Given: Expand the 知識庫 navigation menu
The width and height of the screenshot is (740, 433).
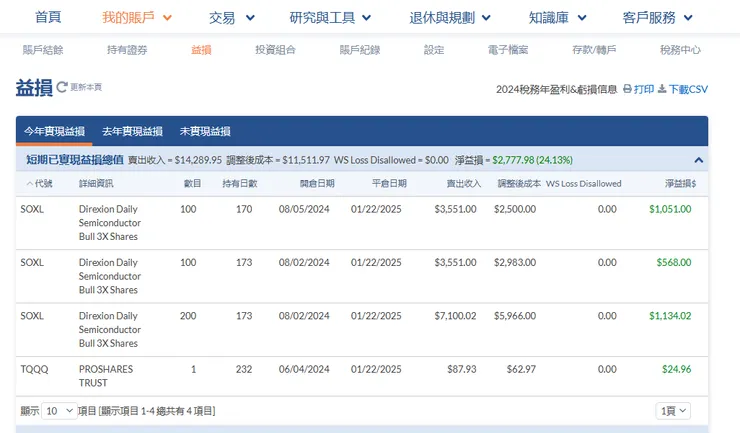Looking at the screenshot, I should tap(558, 18).
